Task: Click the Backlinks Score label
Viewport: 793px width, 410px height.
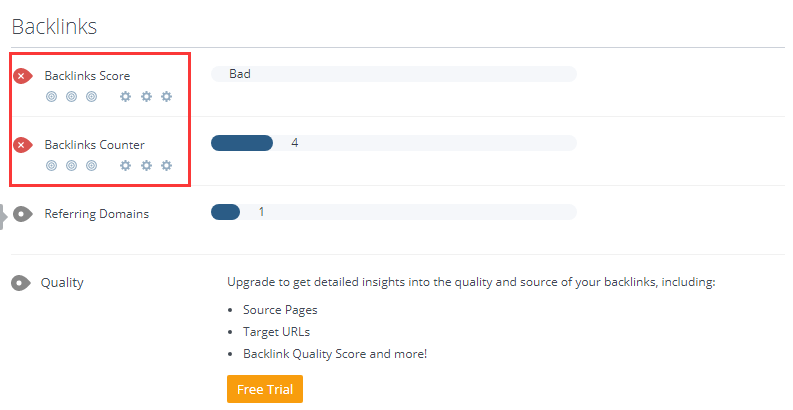Action: [87, 75]
